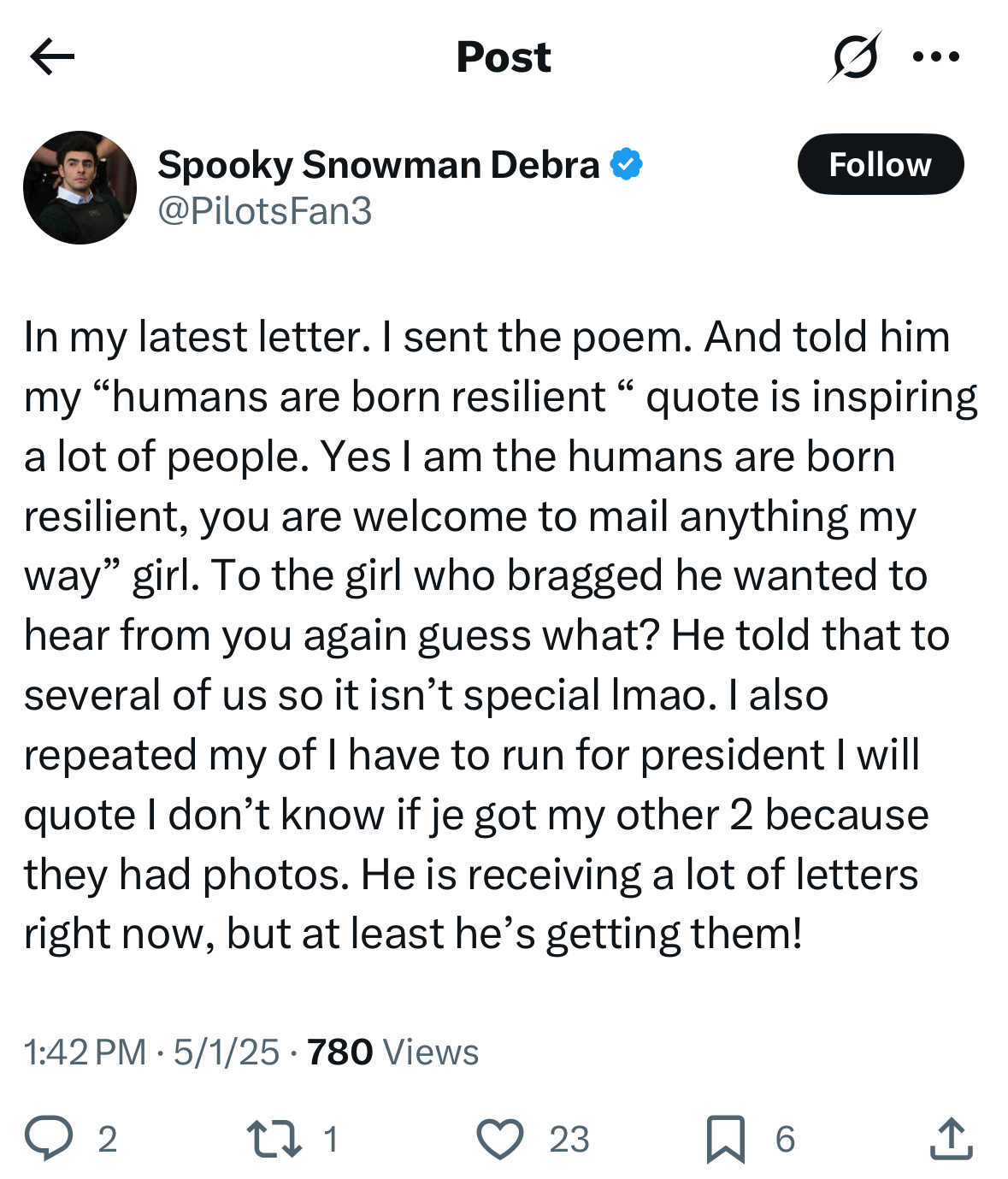Click the 1:42 PM timestamp
The height and width of the screenshot is (1179, 1008).
click(85, 1052)
